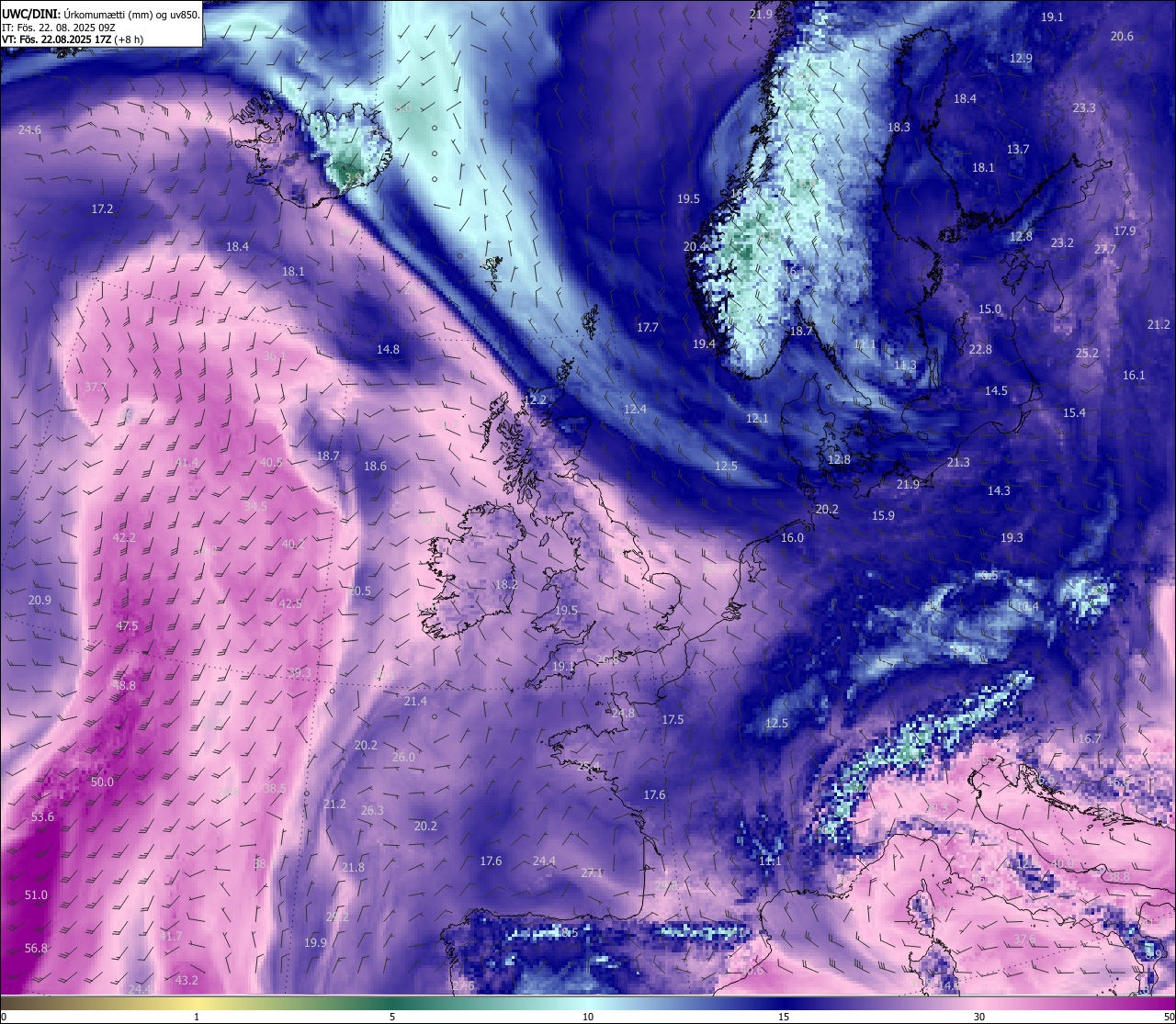Click the VT: Fös. 22.08.2025 17Z line
1176x1024 pixels.
tap(73, 39)
